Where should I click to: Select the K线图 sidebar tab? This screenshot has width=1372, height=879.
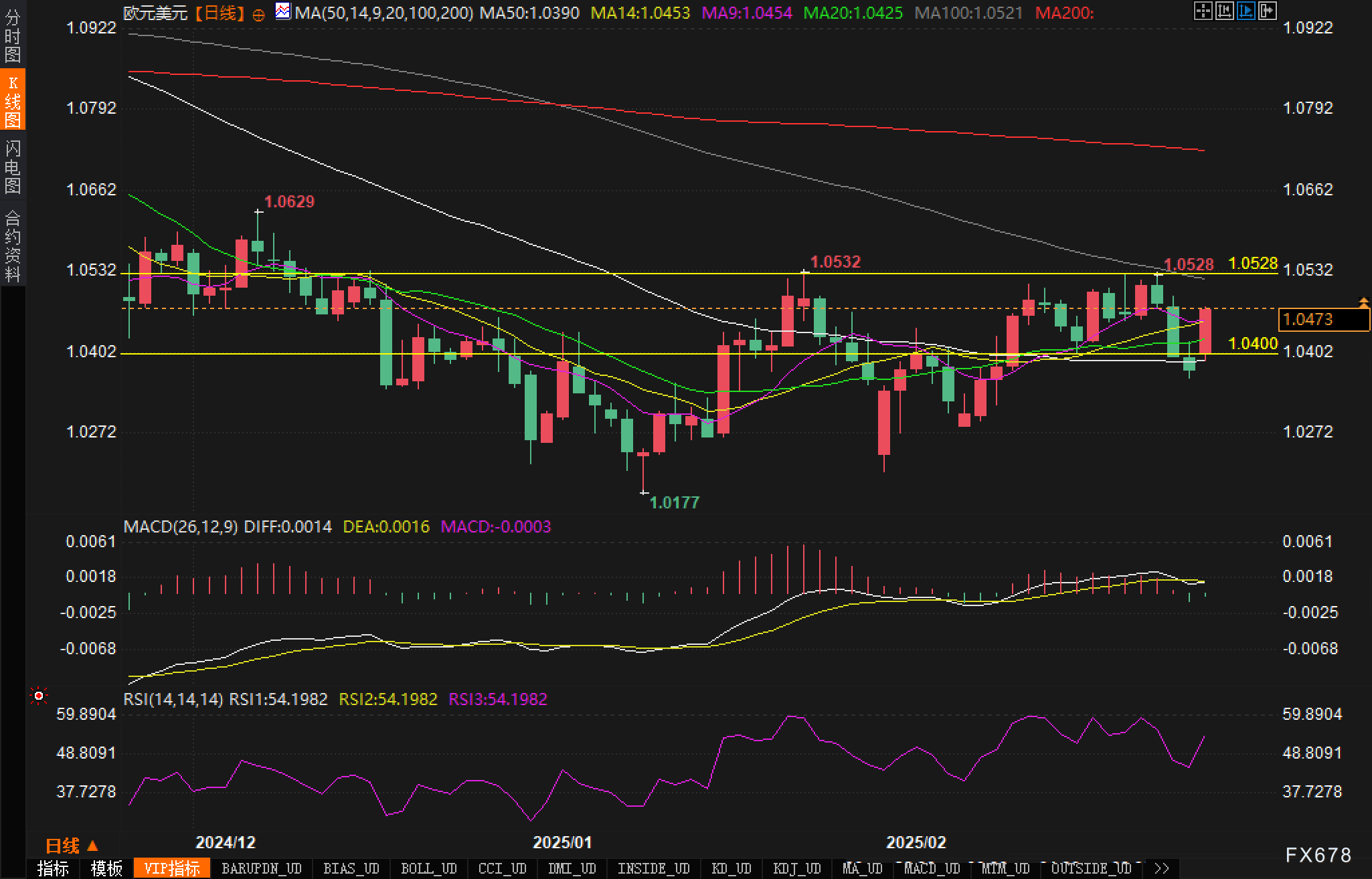12,100
